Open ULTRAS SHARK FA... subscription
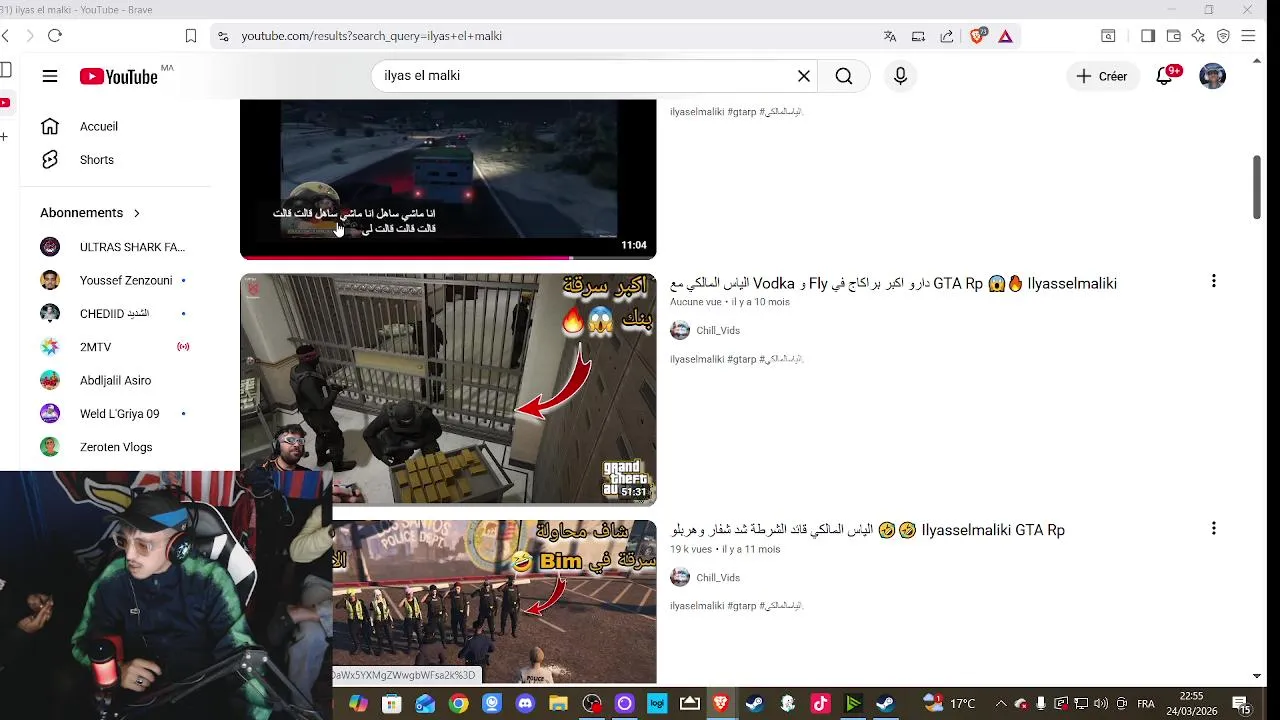1280x720 pixels. pyautogui.click(x=115, y=247)
